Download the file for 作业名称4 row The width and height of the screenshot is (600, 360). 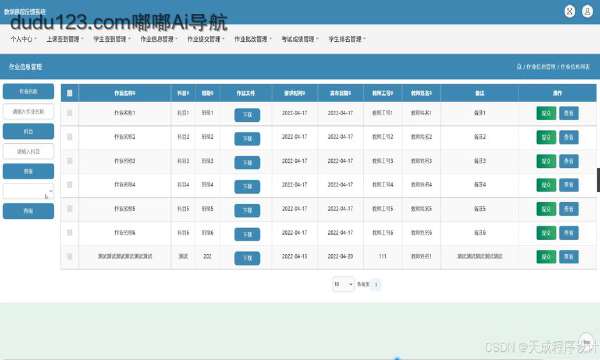point(247,186)
